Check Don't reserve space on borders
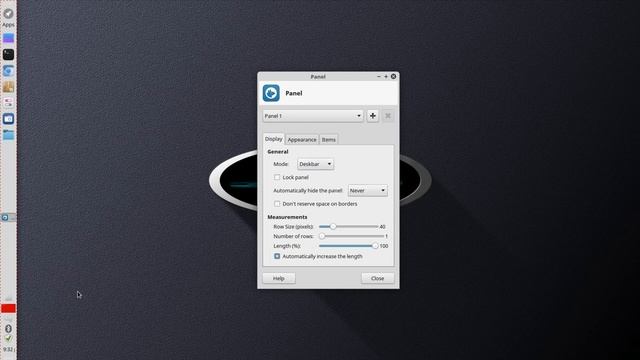Image resolution: width=640 pixels, height=360 pixels. 277,204
